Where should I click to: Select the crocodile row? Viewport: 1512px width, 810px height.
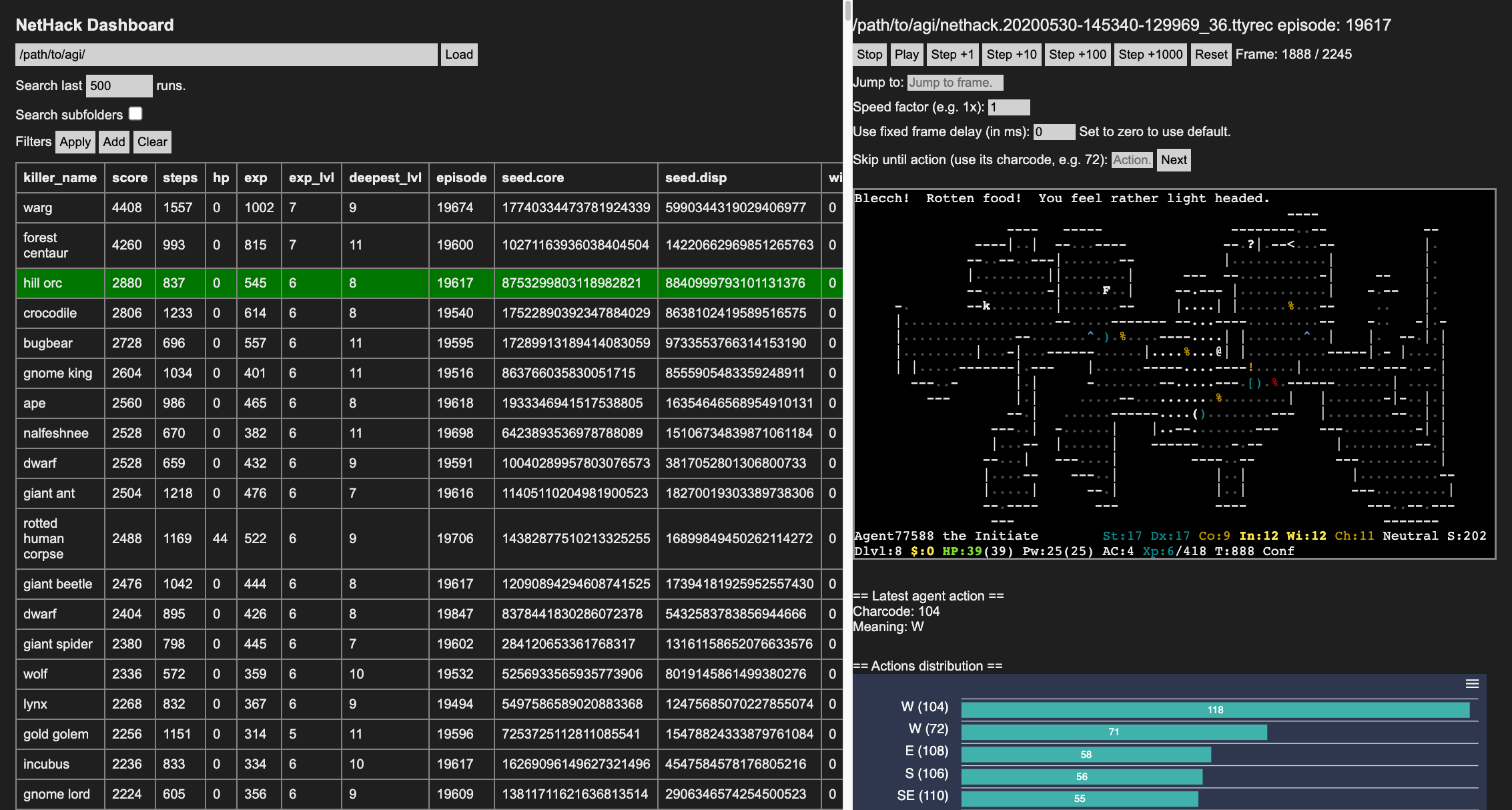coord(429,313)
